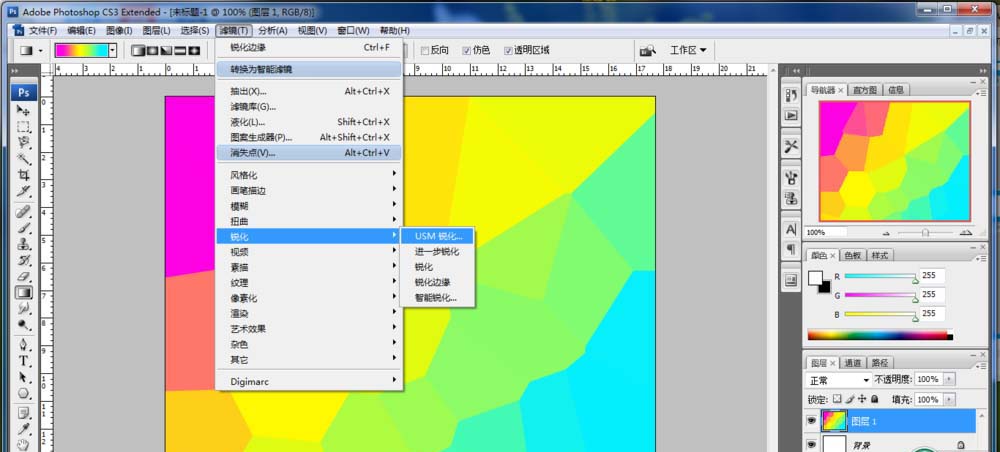
Task: Switch to the 直方图 (Histogram) tab
Action: (x=861, y=90)
